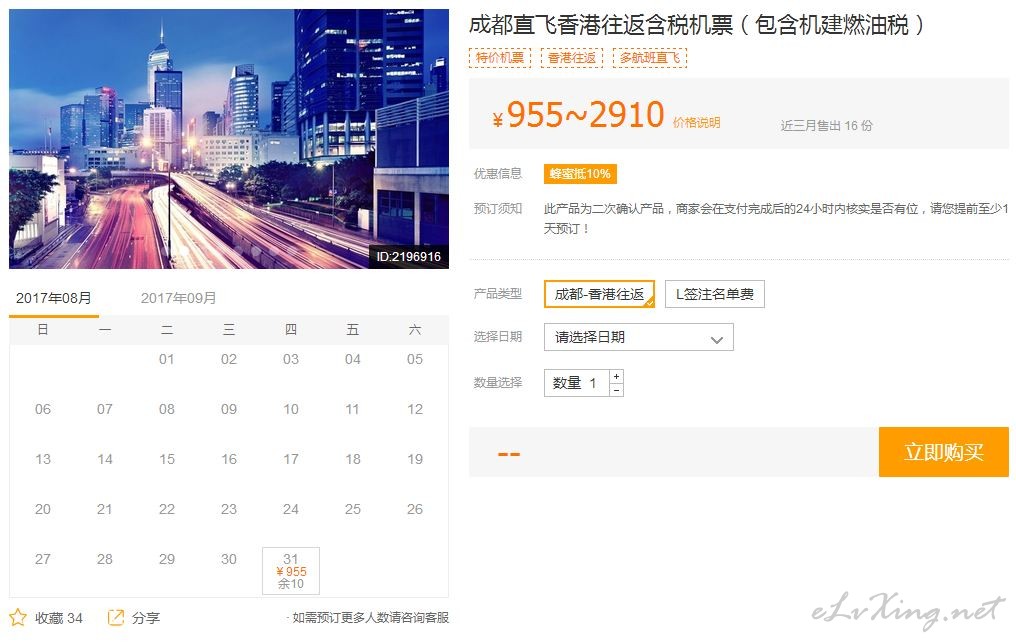Viewport: 1016px width, 644px height.
Task: Click the star favorite icon
Action: pyautogui.click(x=18, y=617)
